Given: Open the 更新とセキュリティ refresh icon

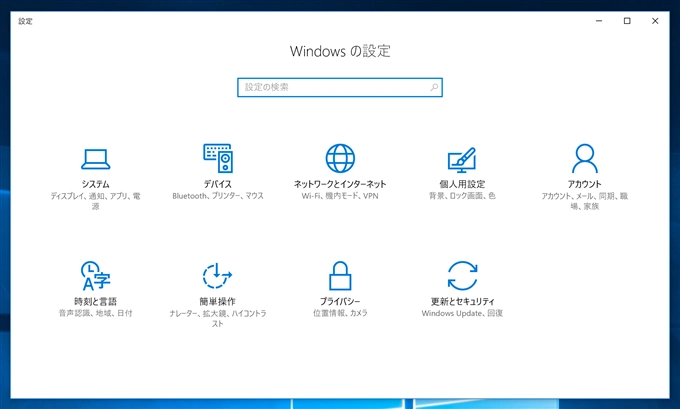Looking at the screenshot, I should (x=462, y=275).
